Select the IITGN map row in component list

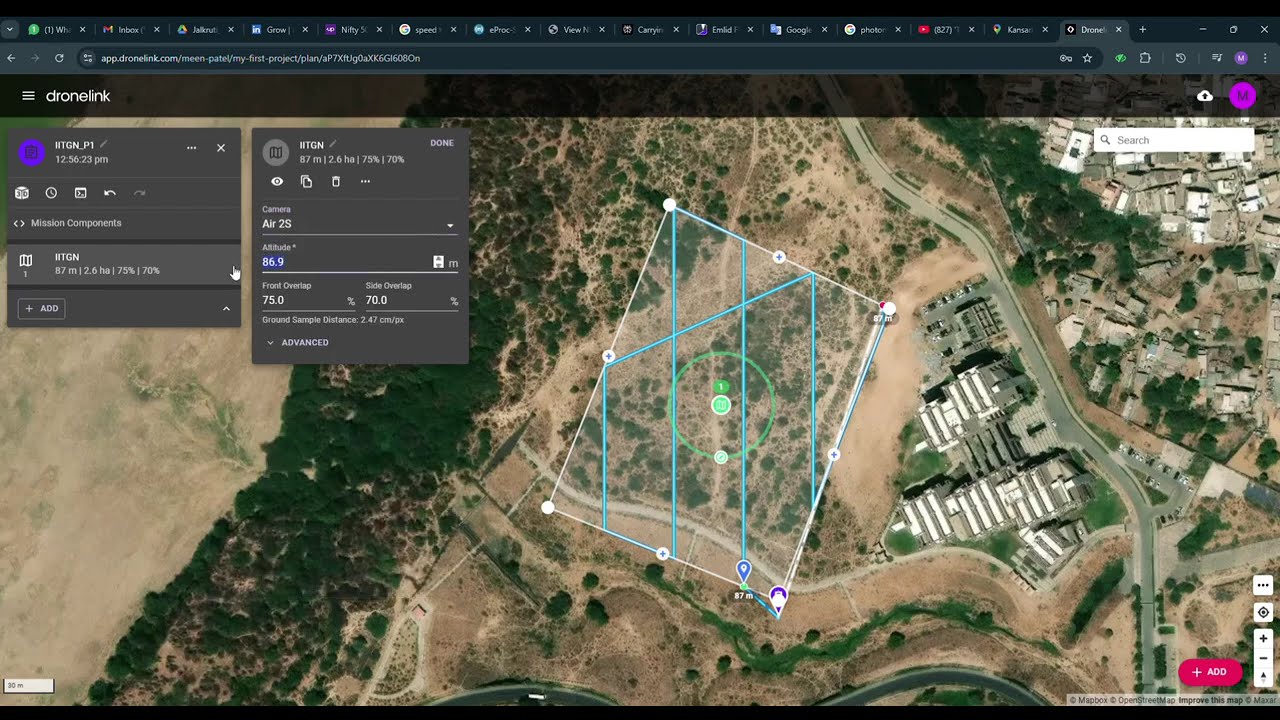(x=124, y=264)
